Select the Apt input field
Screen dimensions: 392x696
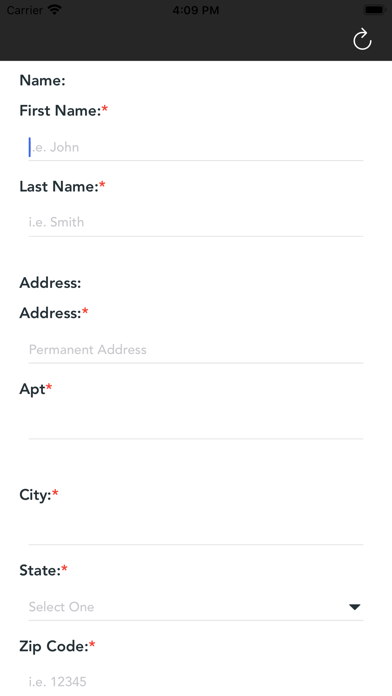pyautogui.click(x=196, y=425)
